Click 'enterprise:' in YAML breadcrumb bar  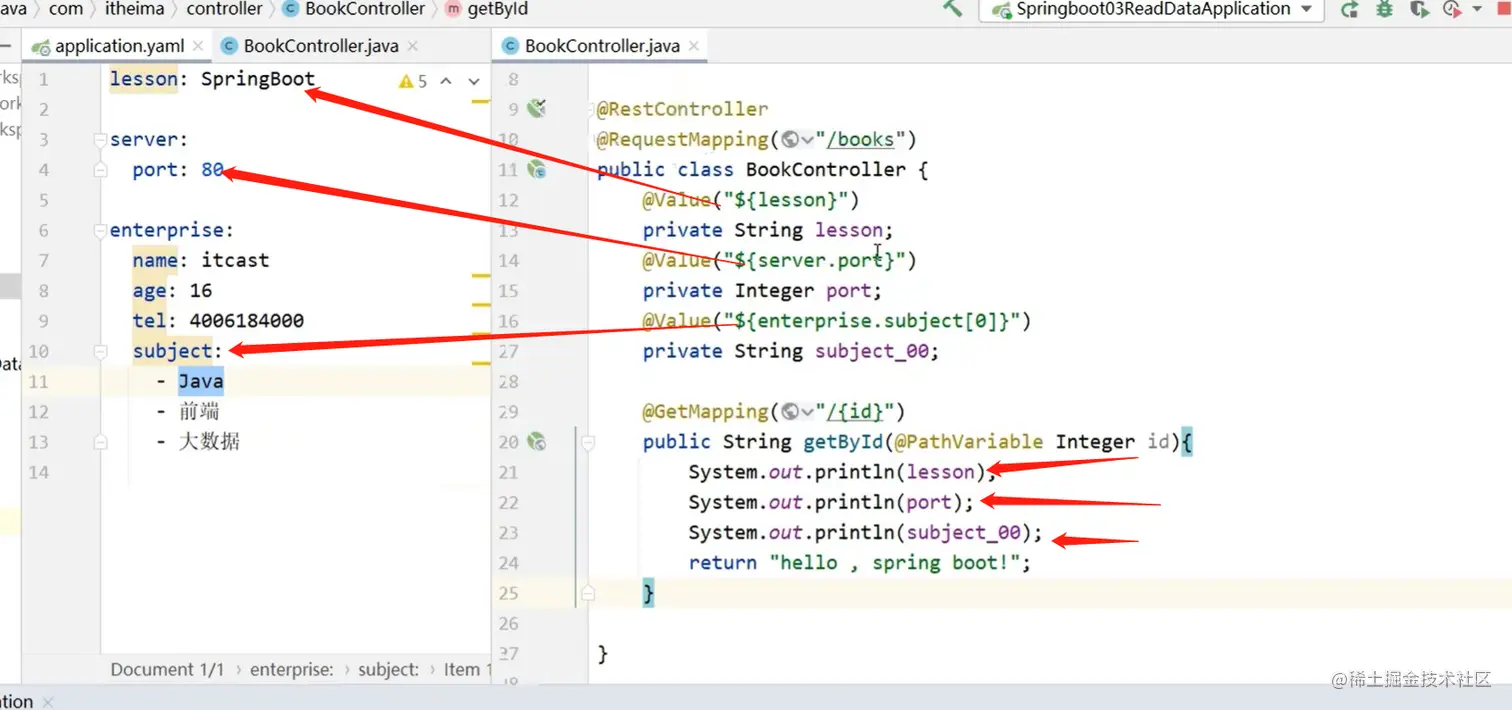pyautogui.click(x=292, y=669)
